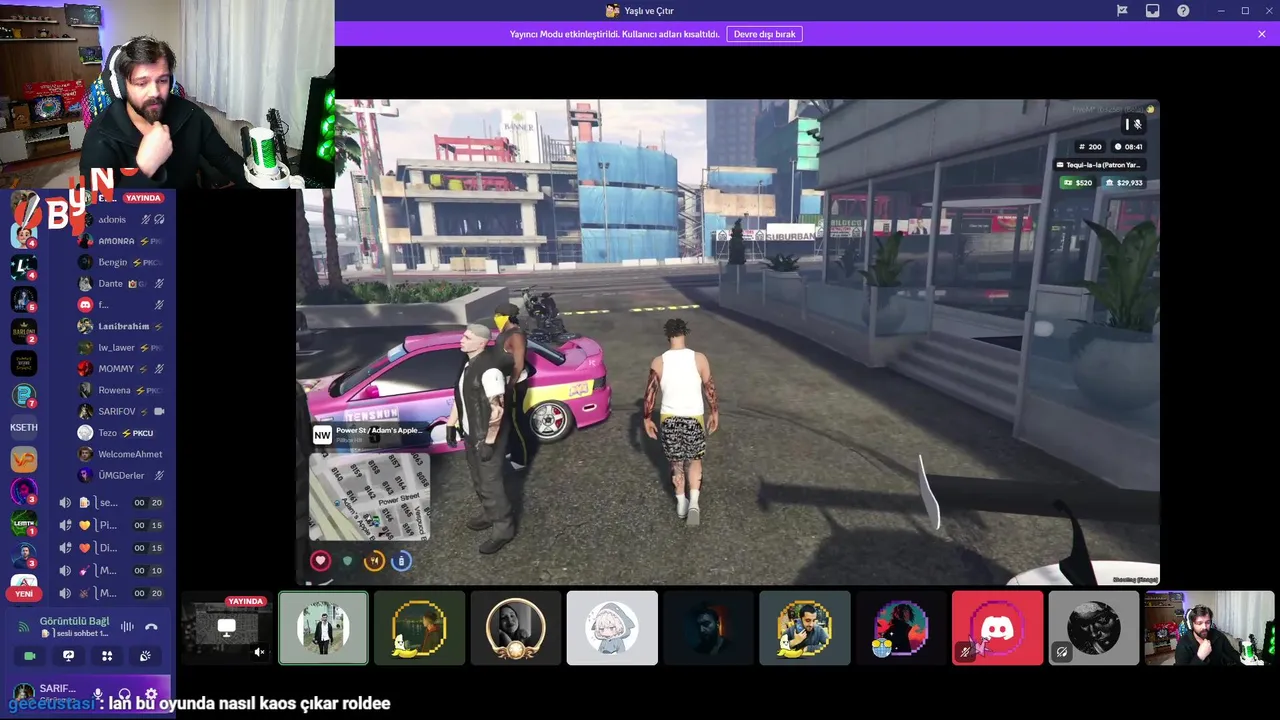Mute microphone in the user panel
Image resolution: width=1280 pixels, height=720 pixels.
click(98, 694)
